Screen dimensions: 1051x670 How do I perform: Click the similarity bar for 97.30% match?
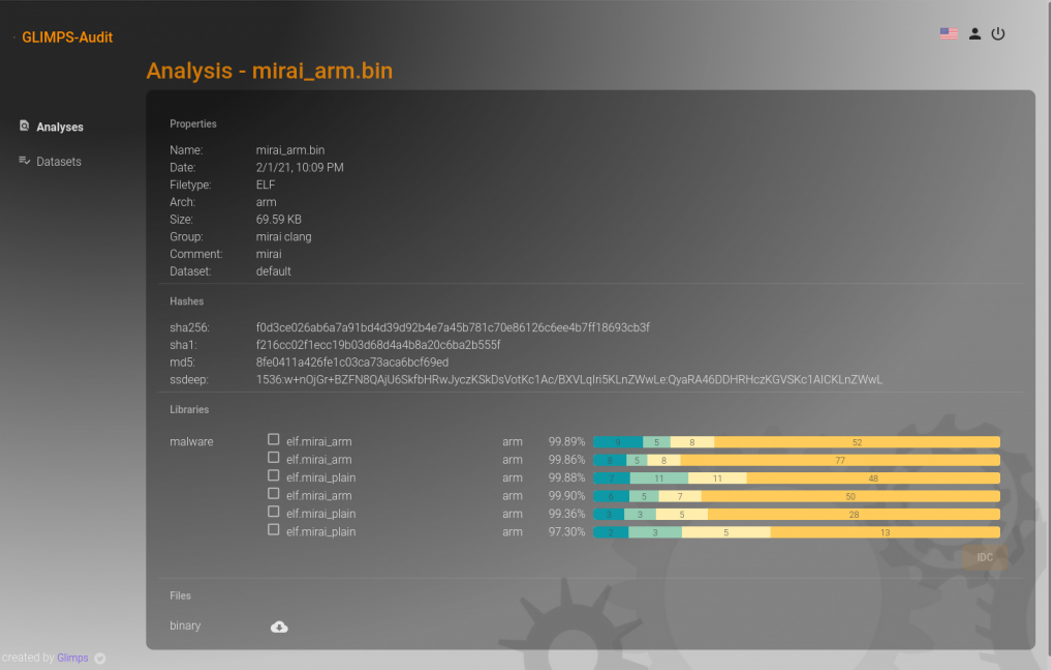click(x=796, y=533)
